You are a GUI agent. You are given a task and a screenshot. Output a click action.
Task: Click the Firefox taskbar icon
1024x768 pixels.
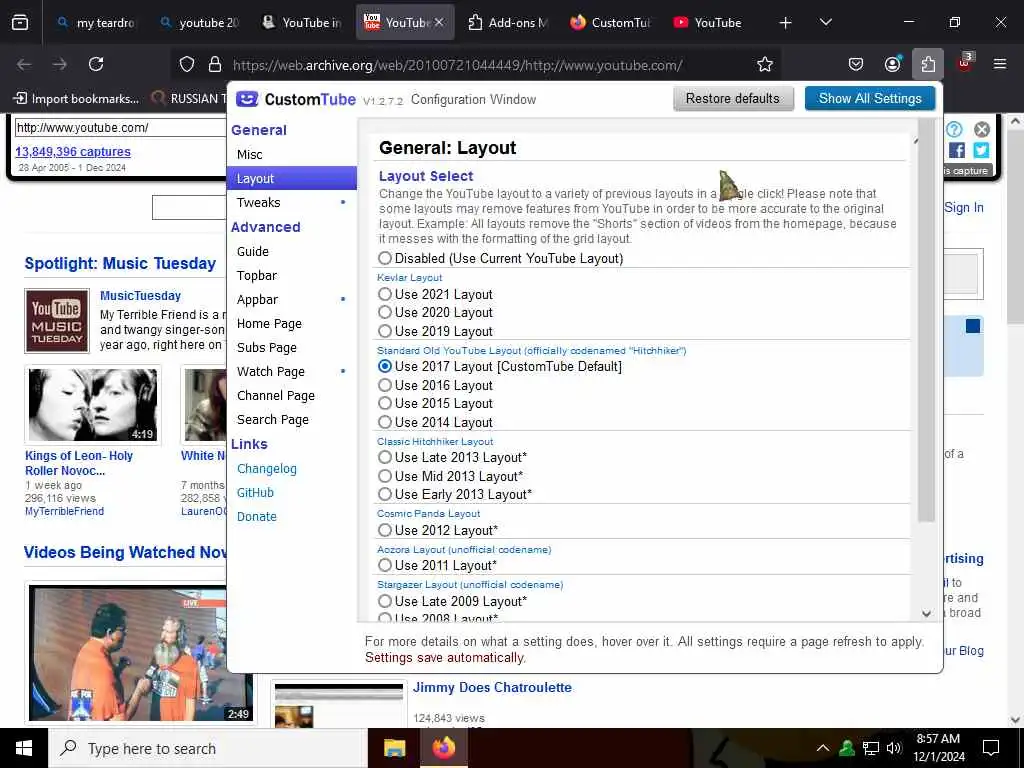[x=443, y=748]
